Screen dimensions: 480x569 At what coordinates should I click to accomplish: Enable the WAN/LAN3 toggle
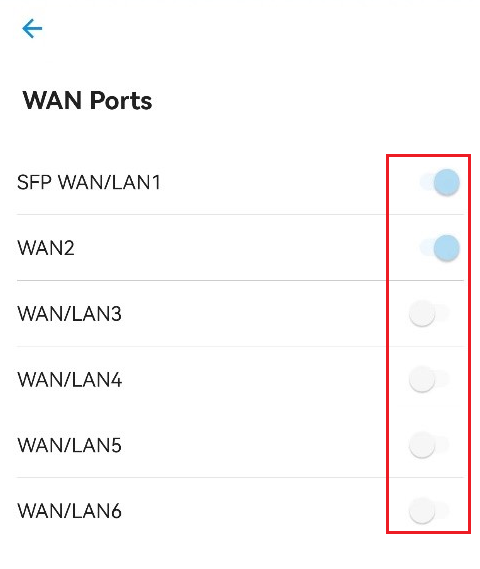[429, 314]
